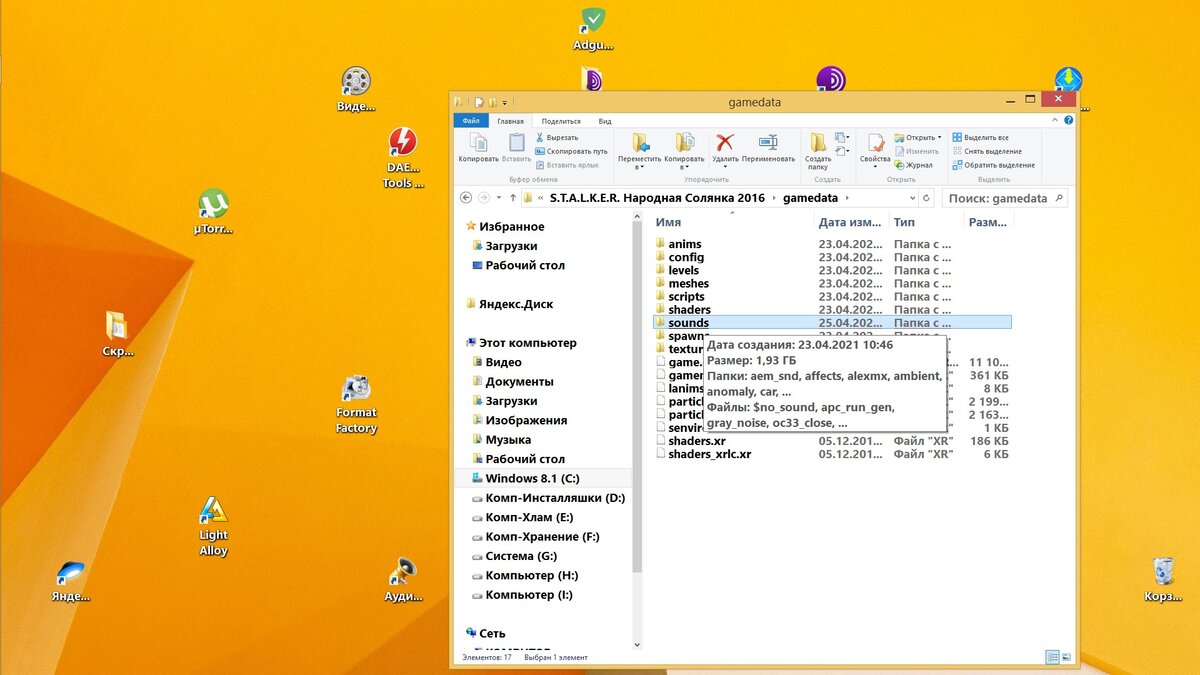Select the meshes folder
The image size is (1200, 675).
[x=688, y=283]
